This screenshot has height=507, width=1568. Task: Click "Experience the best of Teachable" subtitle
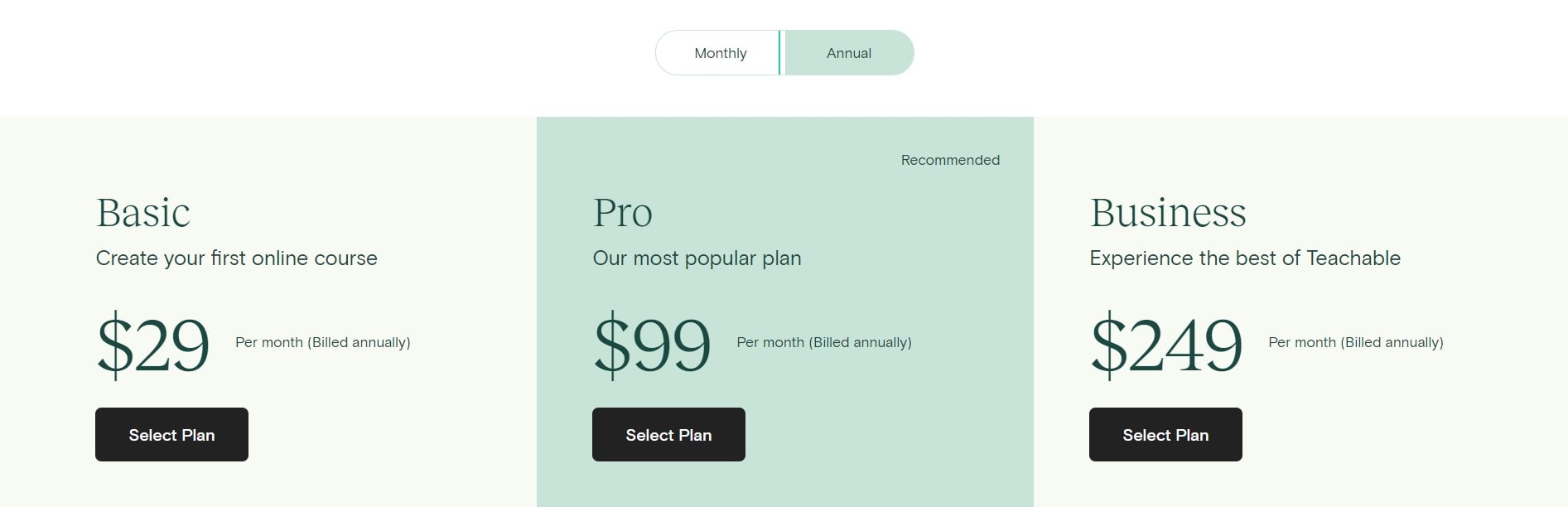pos(1245,258)
